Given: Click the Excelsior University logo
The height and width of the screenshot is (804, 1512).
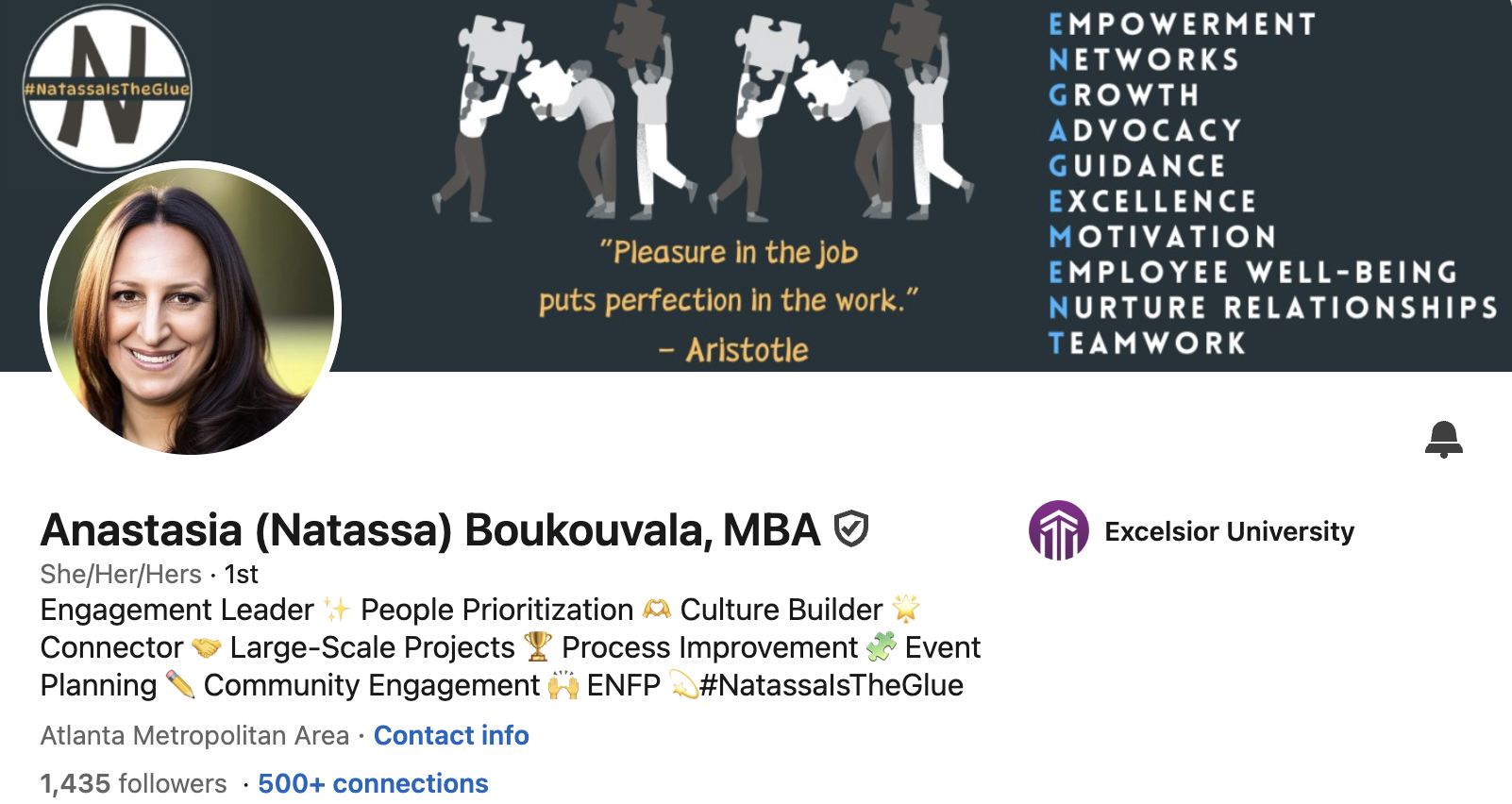Looking at the screenshot, I should (x=1058, y=530).
